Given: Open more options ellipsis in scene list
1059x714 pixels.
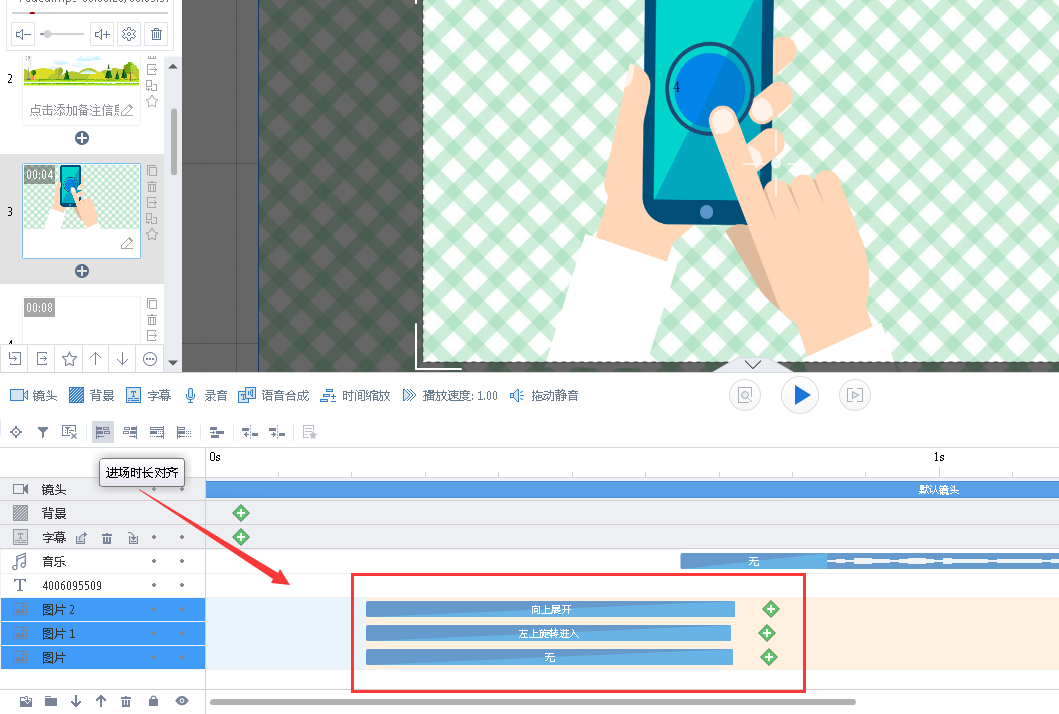Looking at the screenshot, I should [x=150, y=358].
